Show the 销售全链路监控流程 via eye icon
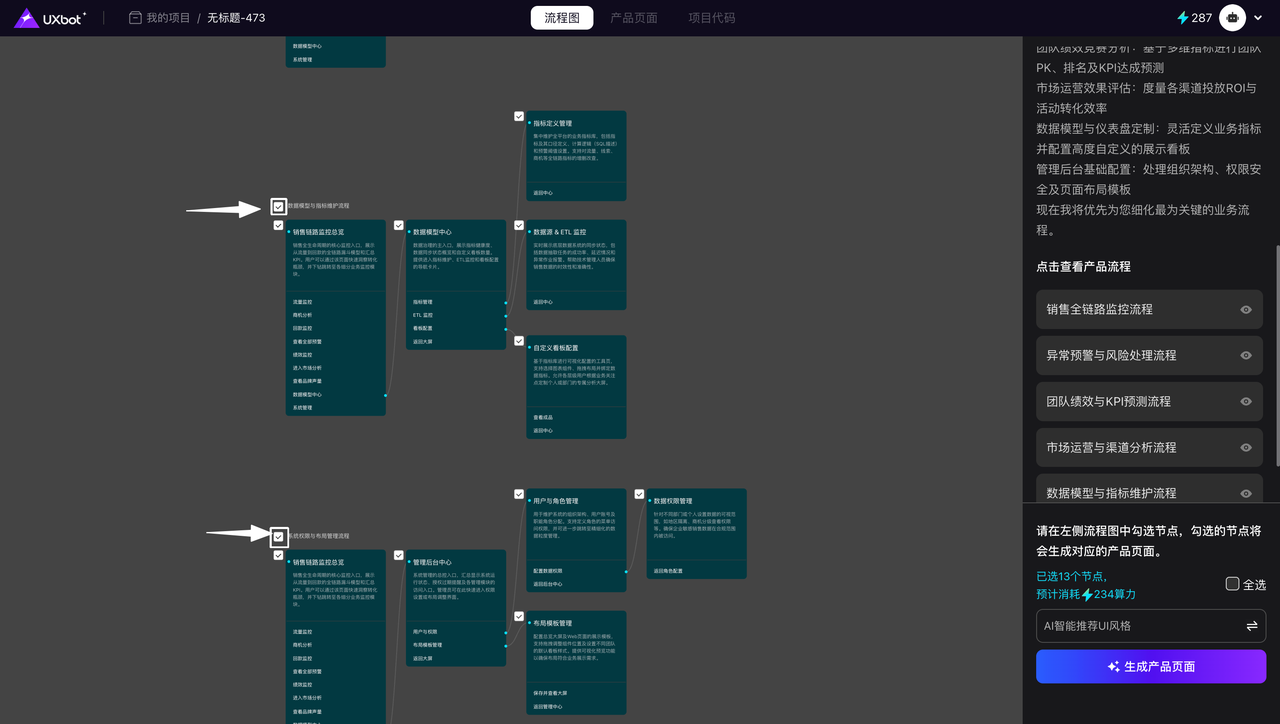The image size is (1280, 724). point(1246,310)
